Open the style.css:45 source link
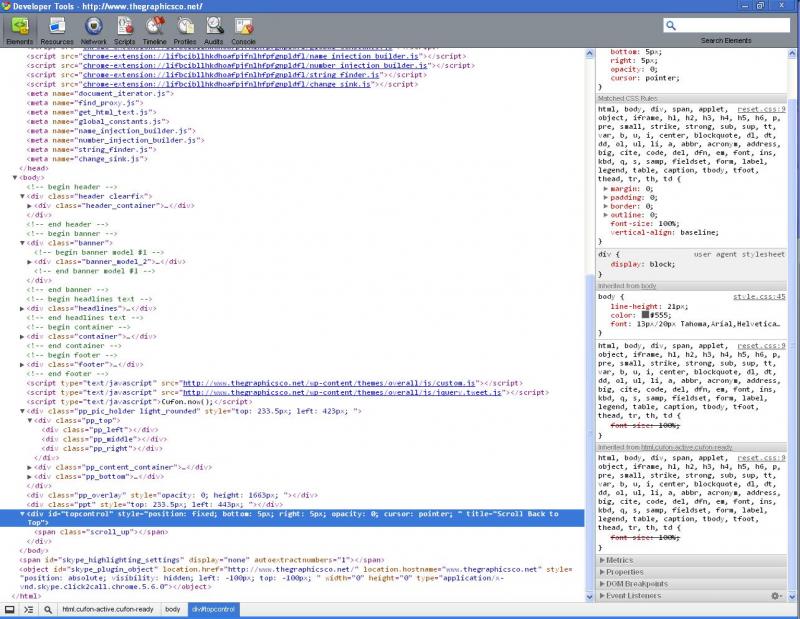Image resolution: width=800 pixels, height=619 pixels. pyautogui.click(x=759, y=296)
